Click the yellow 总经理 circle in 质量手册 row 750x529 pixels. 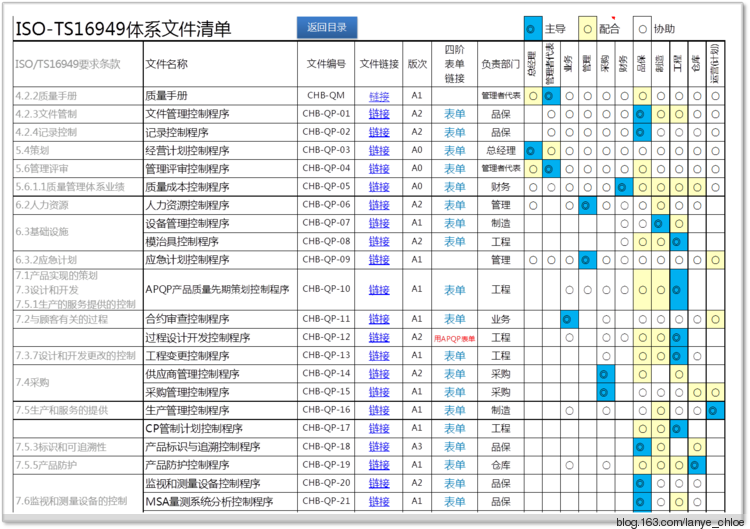(533, 96)
